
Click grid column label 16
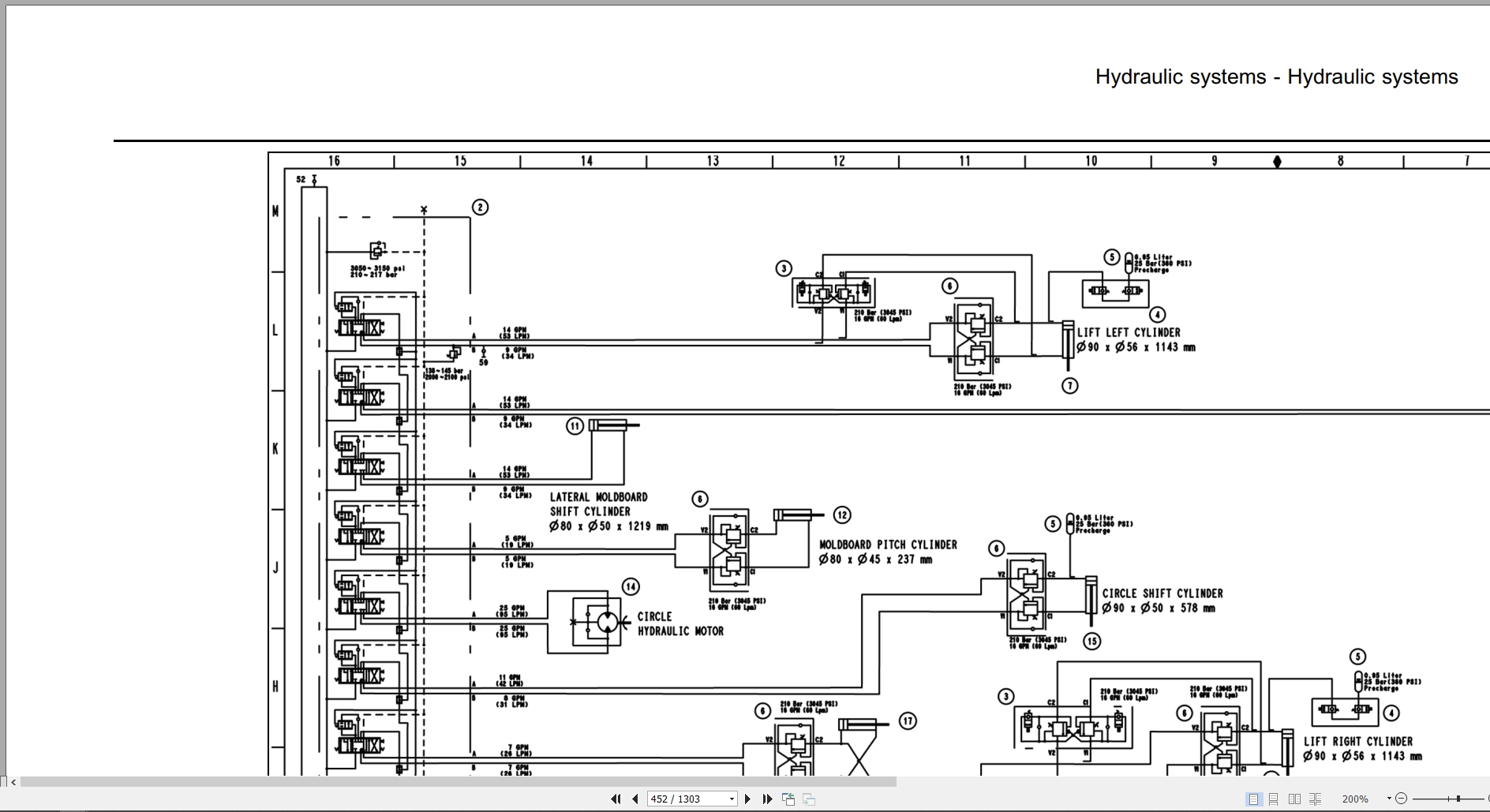pos(334,161)
